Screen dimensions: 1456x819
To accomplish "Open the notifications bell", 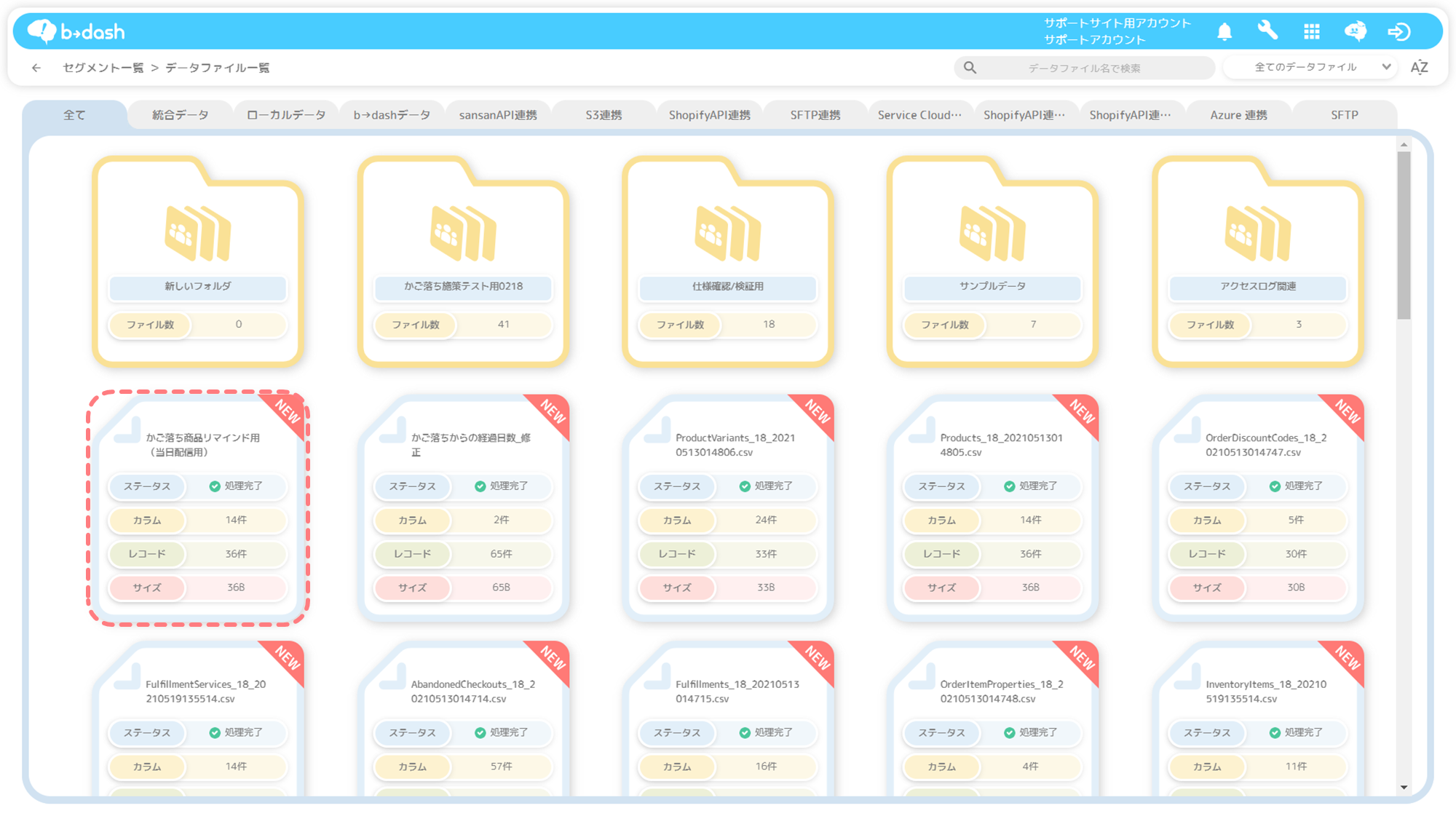I will 1224,31.
